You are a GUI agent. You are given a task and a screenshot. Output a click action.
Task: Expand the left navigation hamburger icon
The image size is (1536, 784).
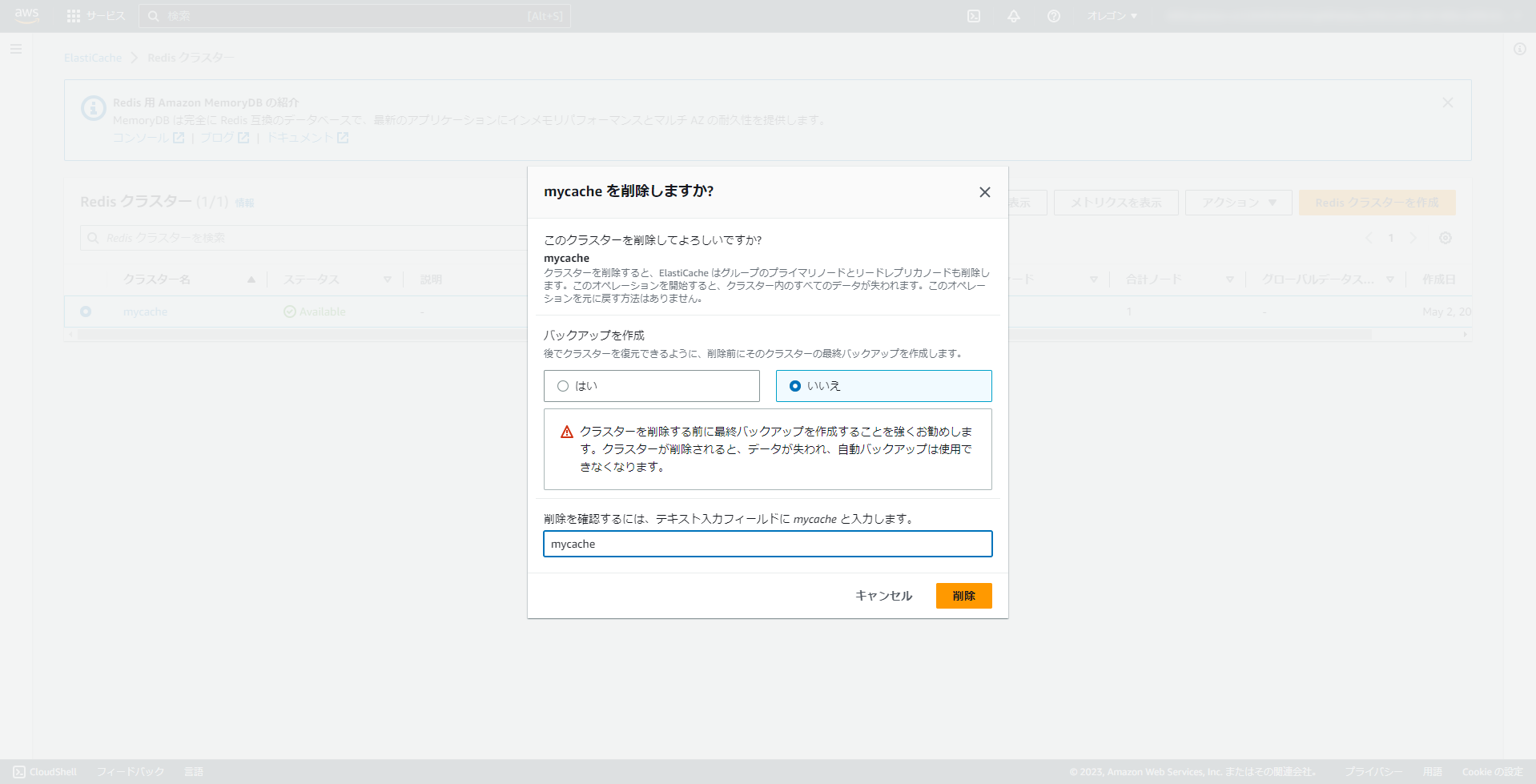click(x=16, y=49)
